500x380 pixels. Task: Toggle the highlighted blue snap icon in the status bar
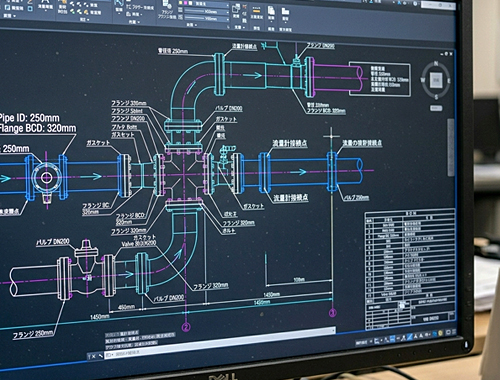click(x=392, y=338)
